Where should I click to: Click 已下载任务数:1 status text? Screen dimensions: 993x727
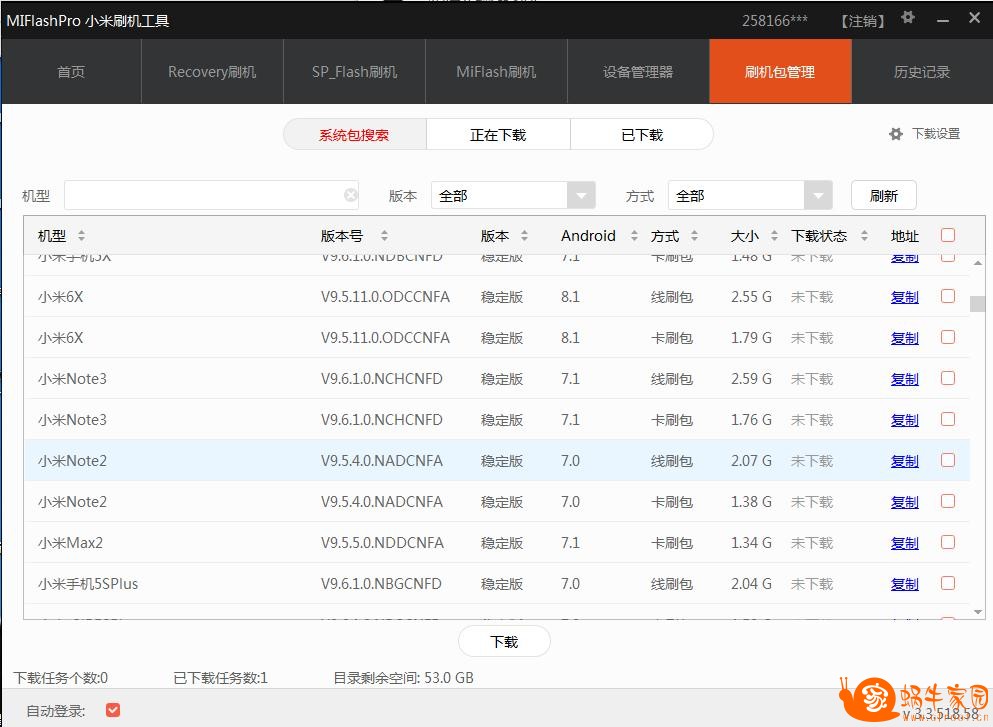pos(220,678)
